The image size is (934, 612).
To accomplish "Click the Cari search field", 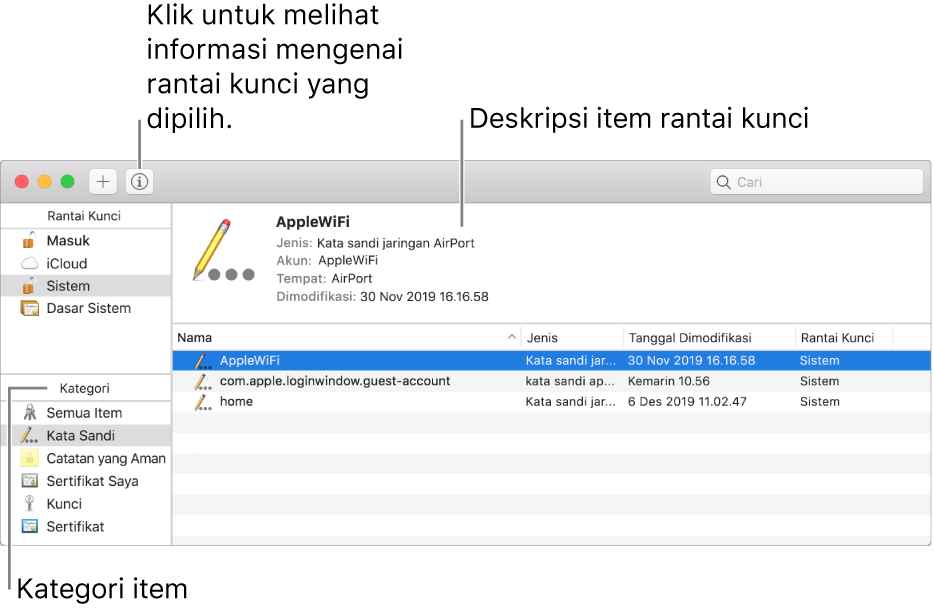I will (x=815, y=181).
